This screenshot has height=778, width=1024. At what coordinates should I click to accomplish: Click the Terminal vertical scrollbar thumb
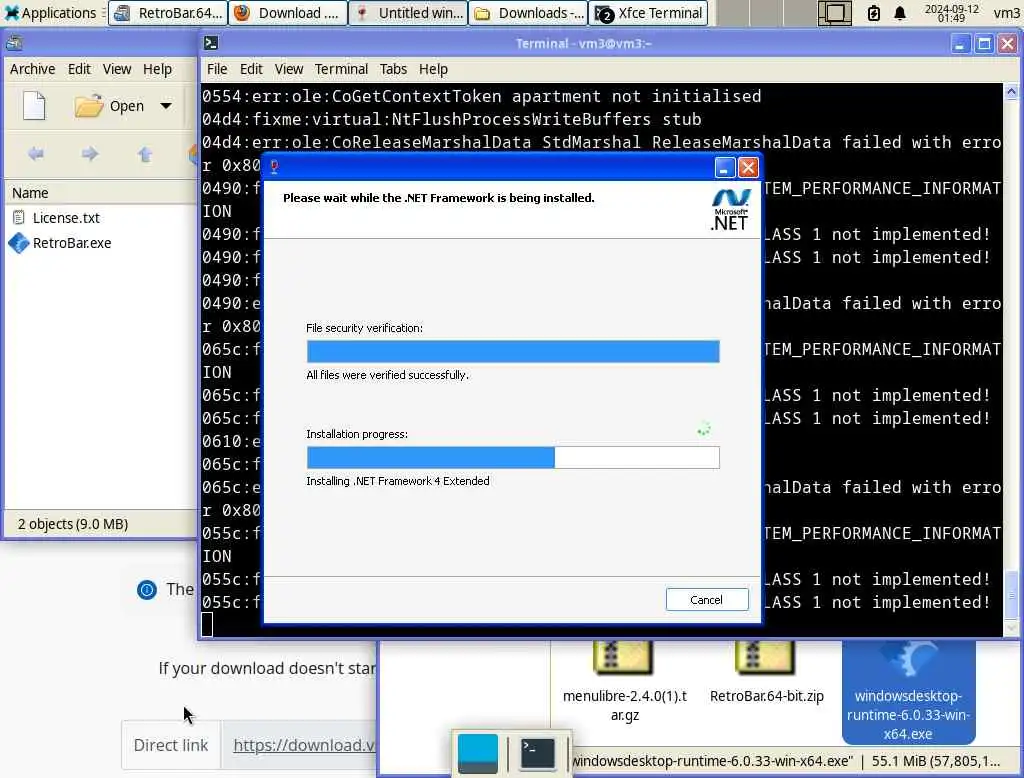1012,594
